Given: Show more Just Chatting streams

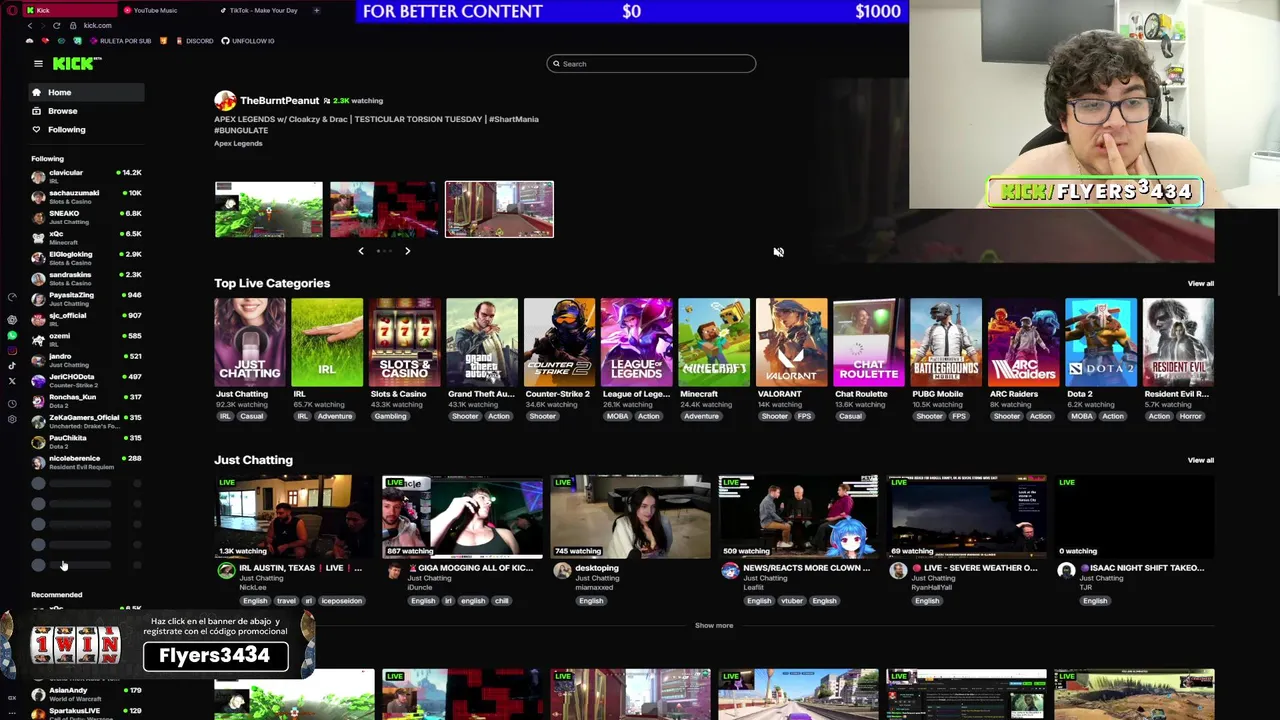Looking at the screenshot, I should [714, 626].
